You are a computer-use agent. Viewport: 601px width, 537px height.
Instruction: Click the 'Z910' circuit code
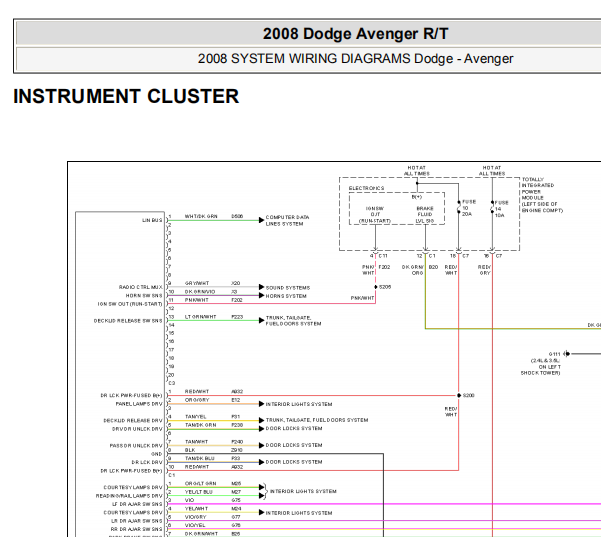point(237,450)
